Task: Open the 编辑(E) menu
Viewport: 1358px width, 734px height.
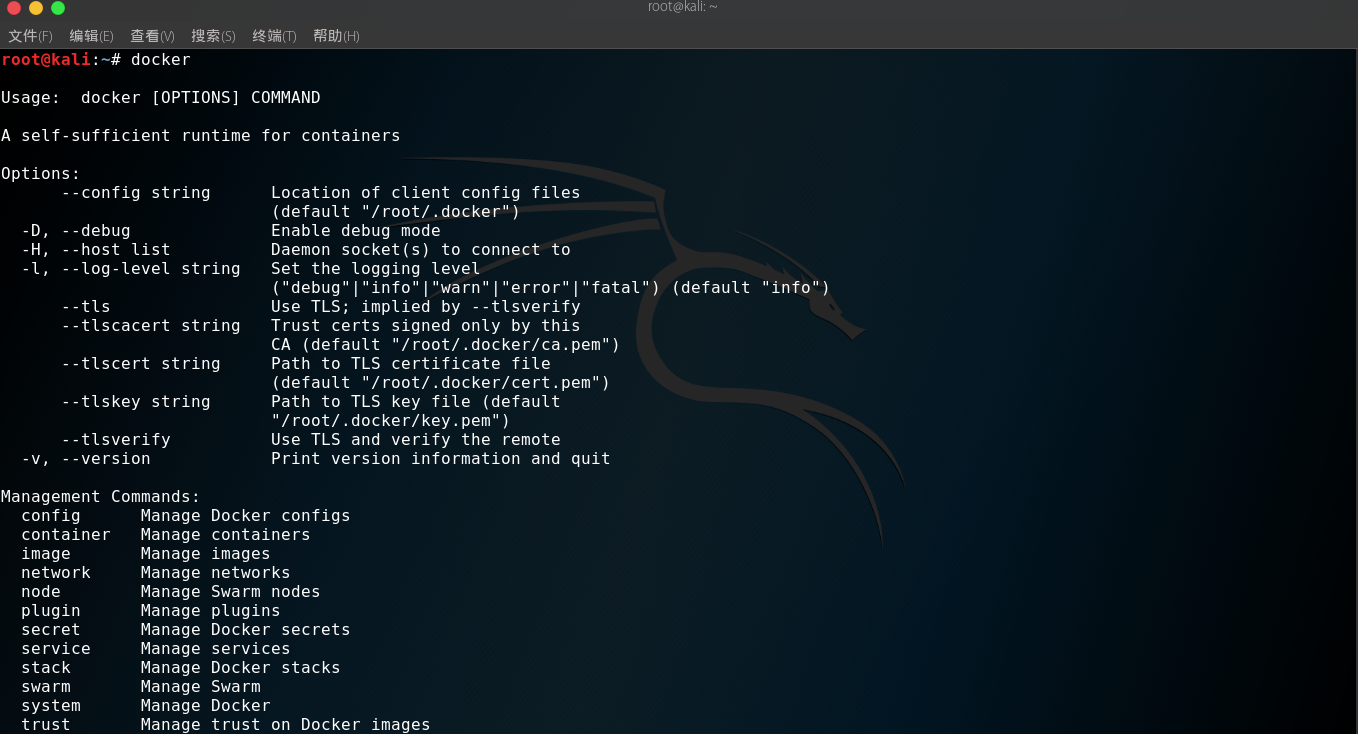Action: 91,35
